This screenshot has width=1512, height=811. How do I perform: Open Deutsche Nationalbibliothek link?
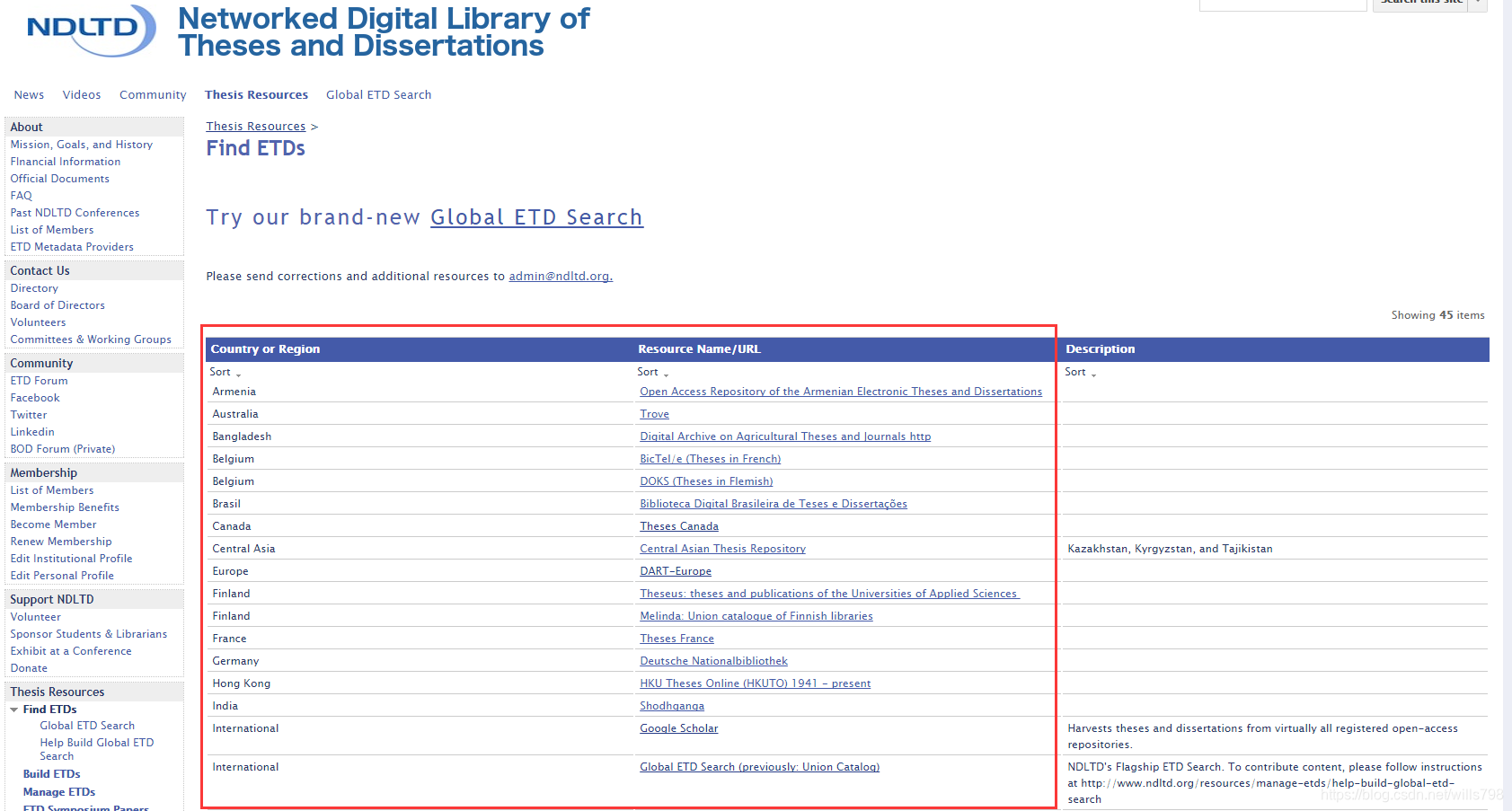[x=713, y=661]
